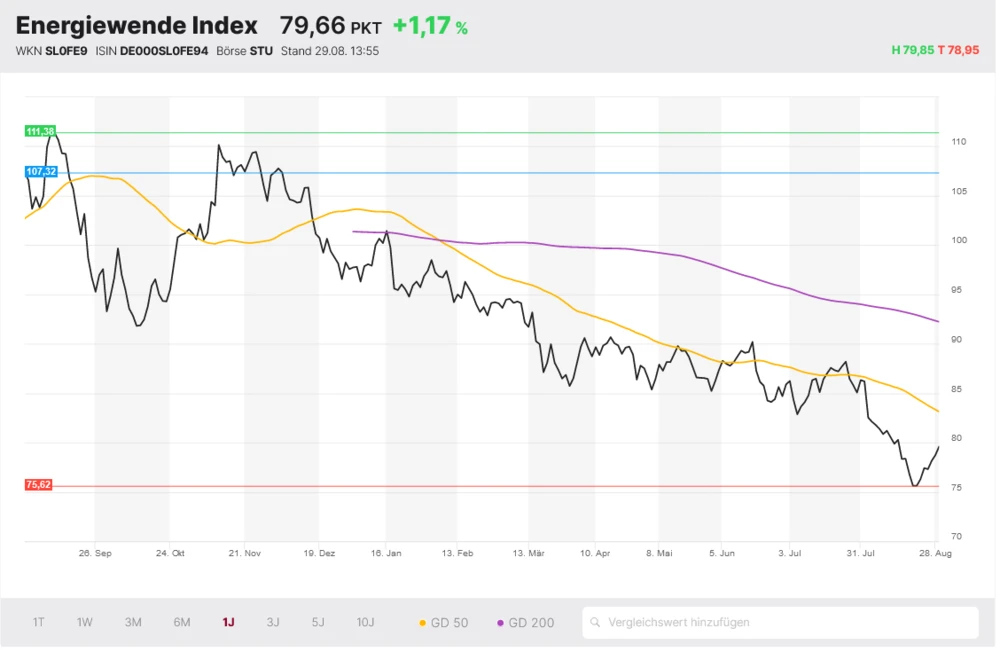The width and height of the screenshot is (1000, 652).
Task: Display the 10J chart period
Action: click(365, 622)
